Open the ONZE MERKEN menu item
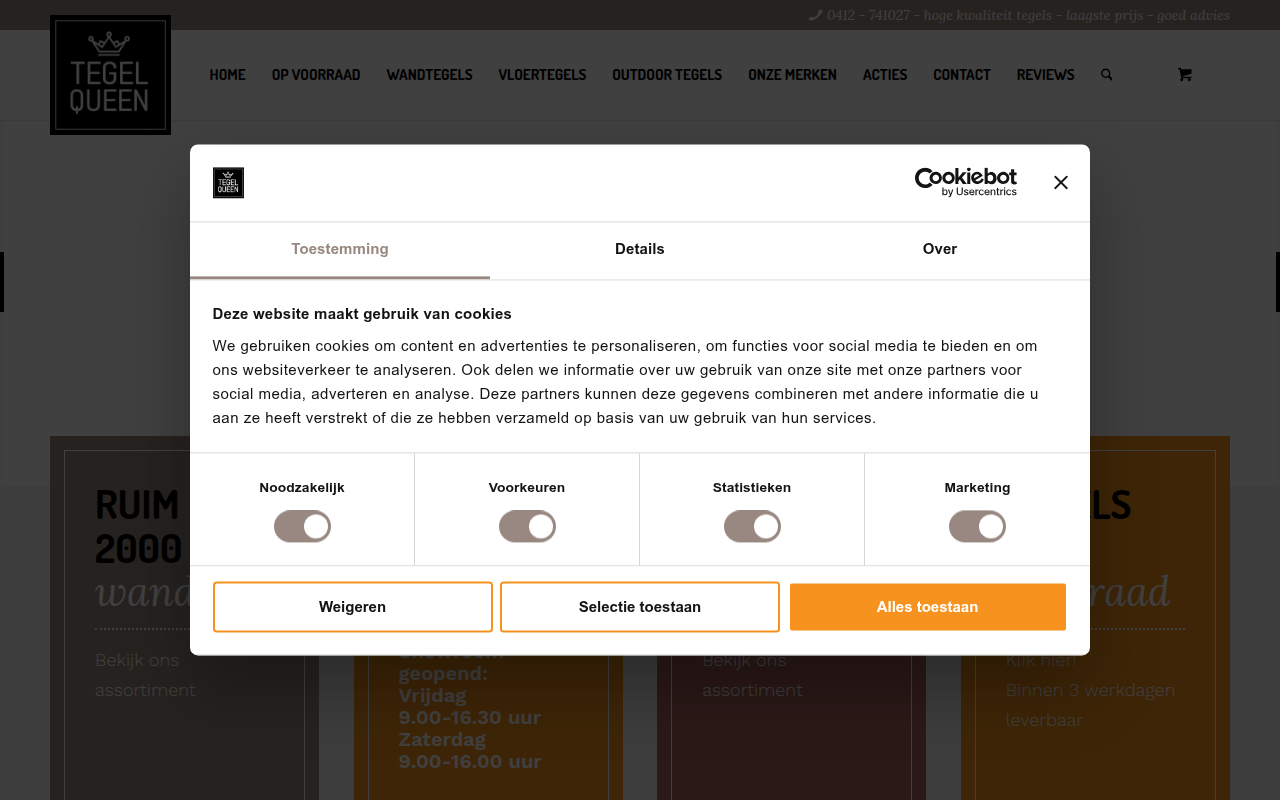This screenshot has width=1280, height=800. click(792, 75)
